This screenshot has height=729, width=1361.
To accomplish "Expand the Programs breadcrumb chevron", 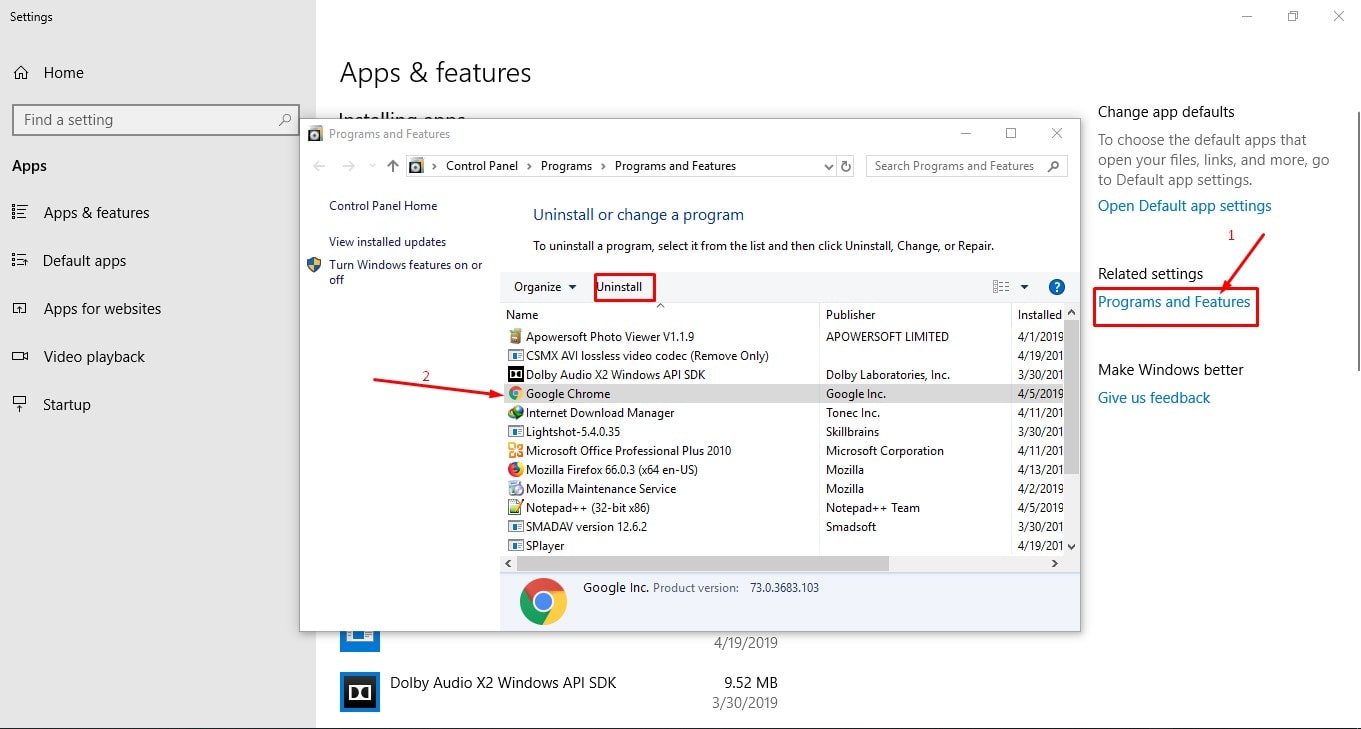I will tap(604, 166).
